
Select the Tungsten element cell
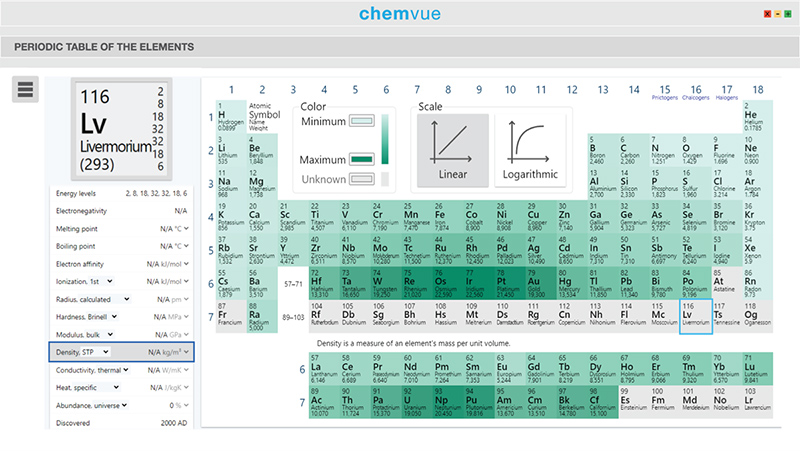[386, 284]
